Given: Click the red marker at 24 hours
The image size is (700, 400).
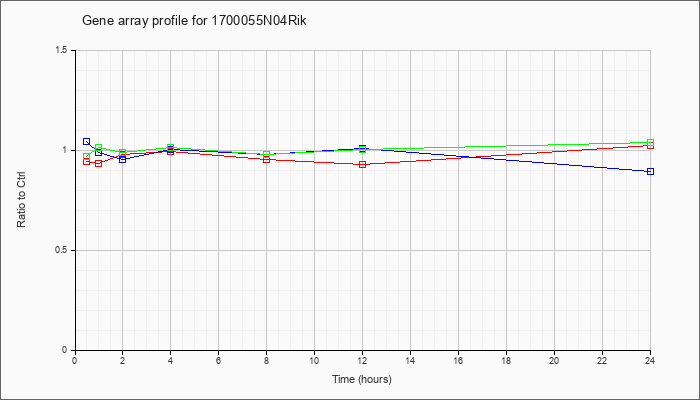Looking at the screenshot, I should [650, 146].
